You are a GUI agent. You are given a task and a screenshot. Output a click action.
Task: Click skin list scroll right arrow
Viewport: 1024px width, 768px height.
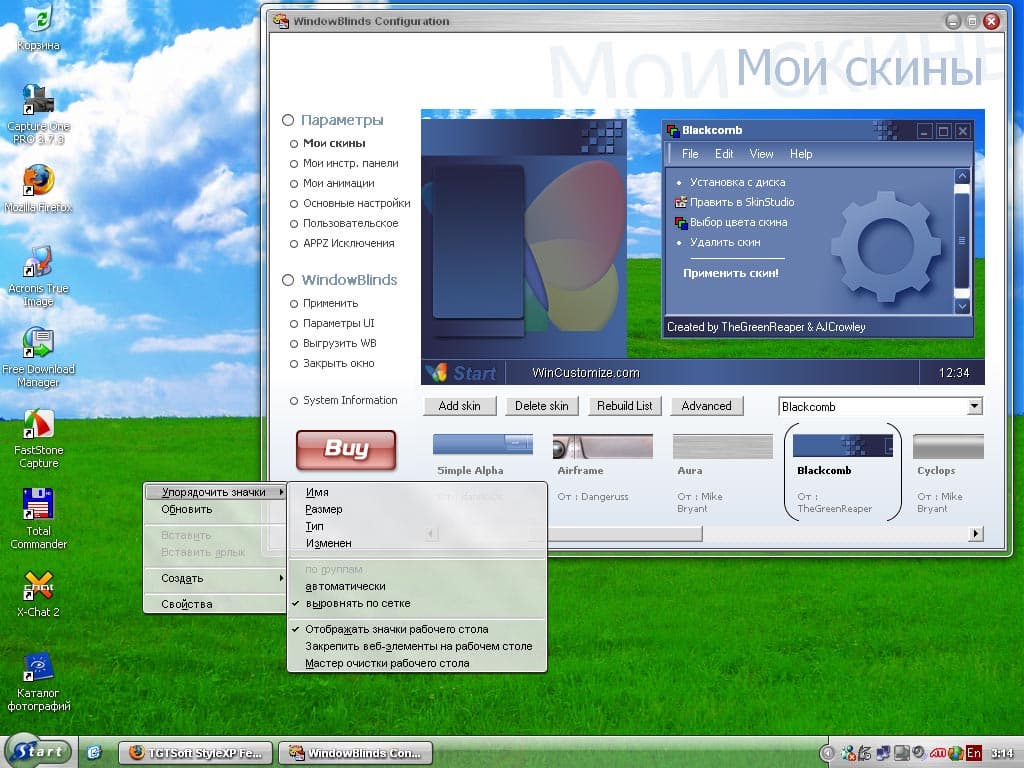(976, 534)
